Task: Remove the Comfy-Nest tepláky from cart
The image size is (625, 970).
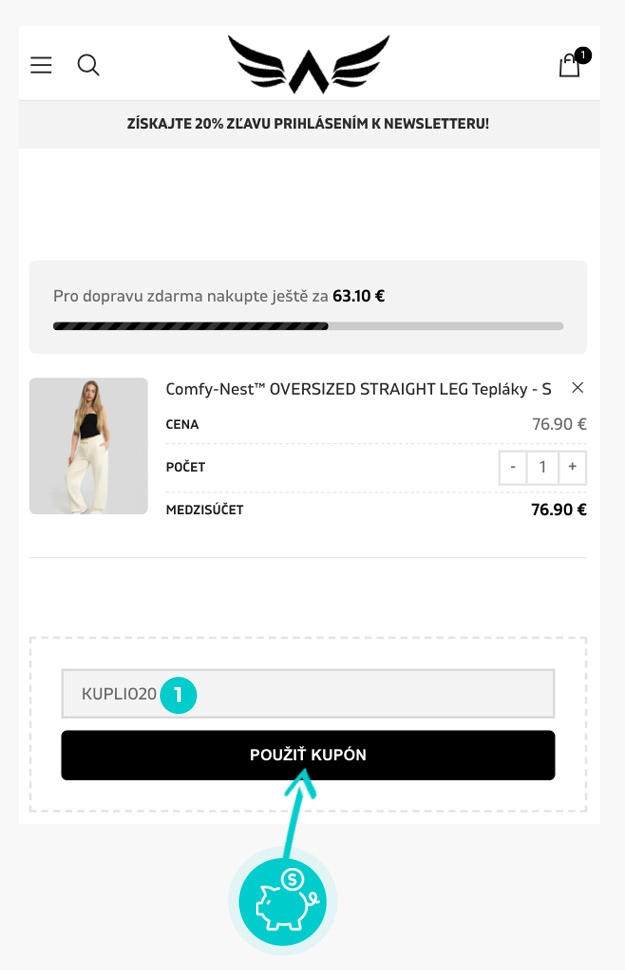Action: pos(577,388)
